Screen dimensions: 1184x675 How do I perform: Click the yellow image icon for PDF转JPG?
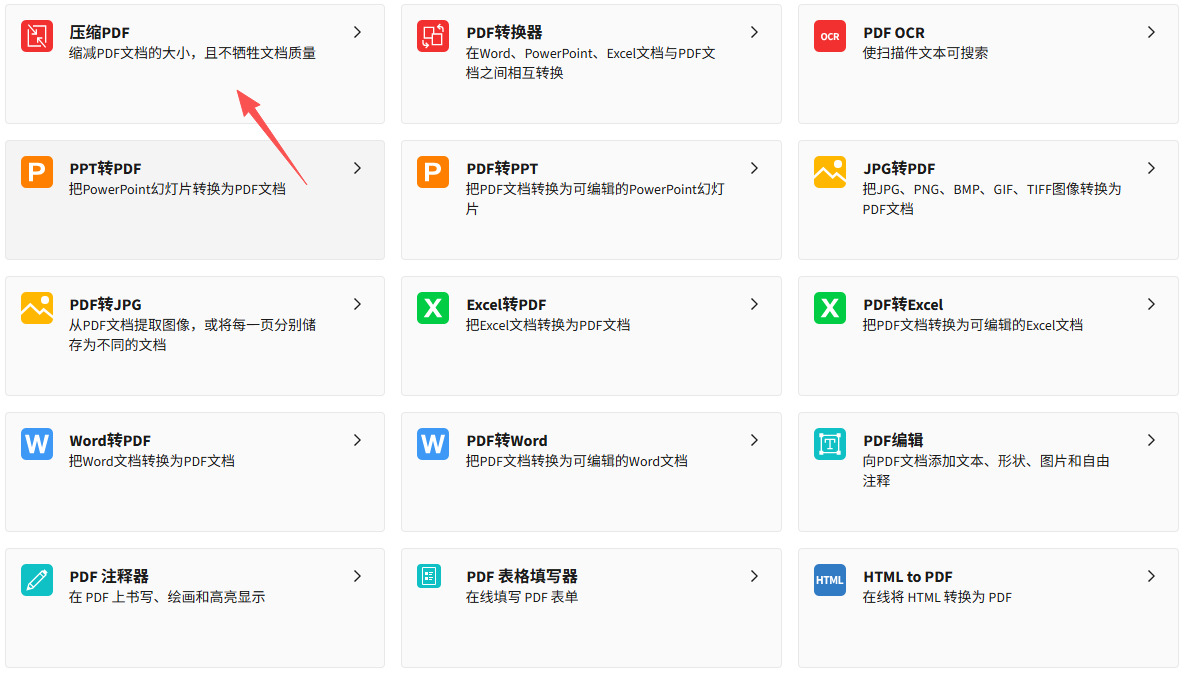coord(36,308)
